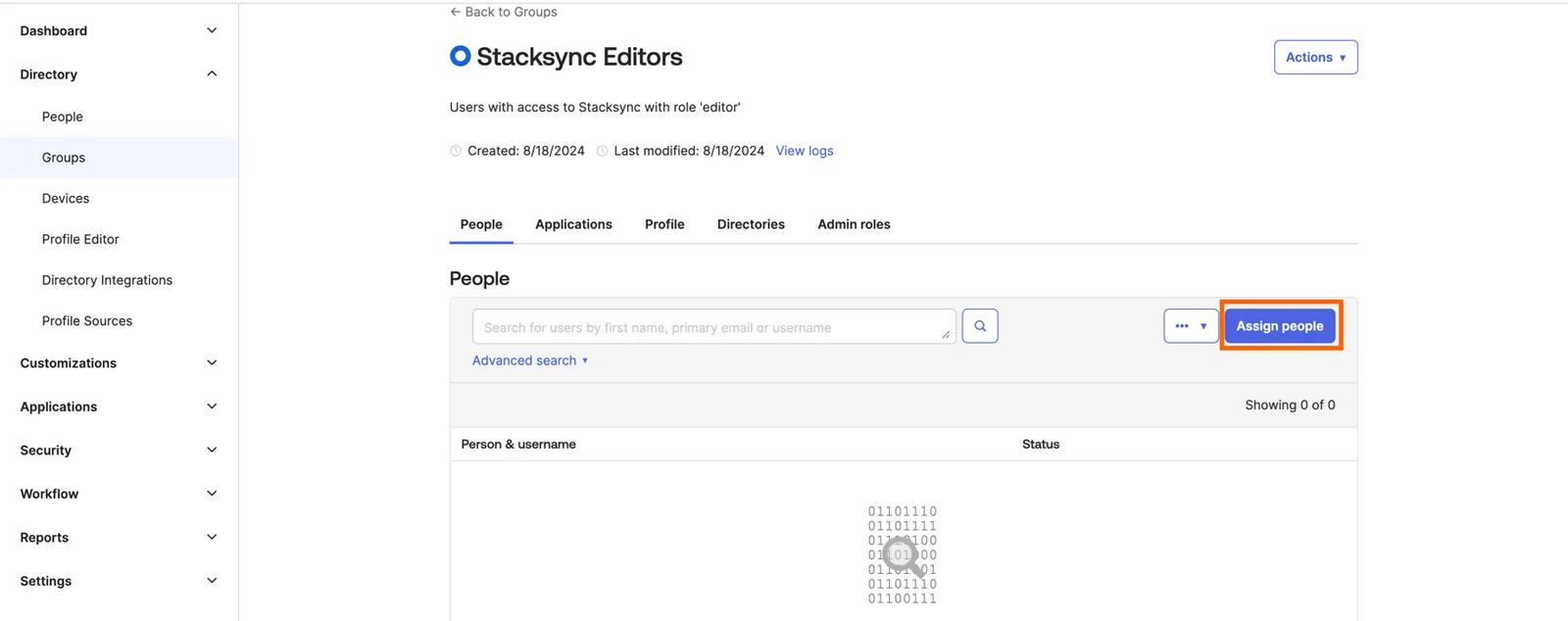Click the Created: 8/18/2024 text
This screenshot has width=1568, height=621.
point(525,151)
